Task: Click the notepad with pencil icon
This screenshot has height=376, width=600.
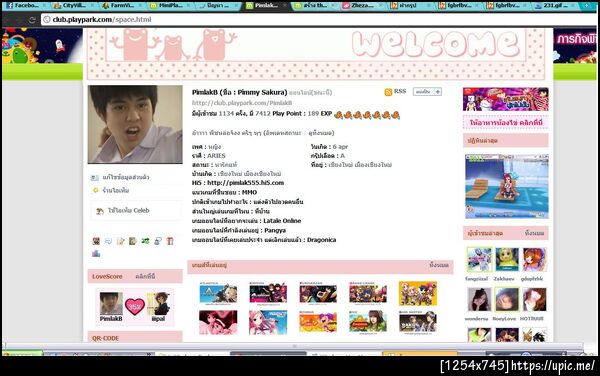Action: coord(121,241)
